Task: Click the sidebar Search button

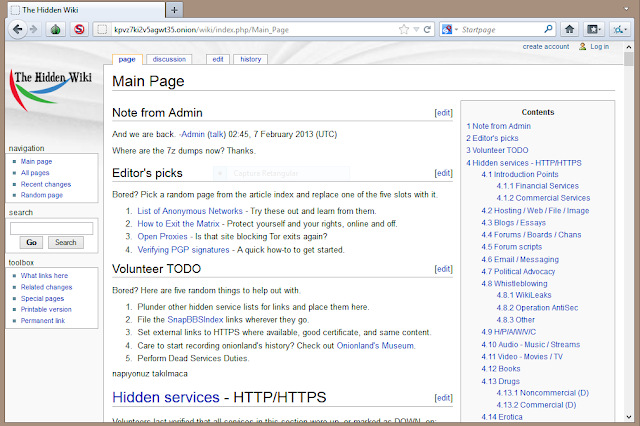Action: pyautogui.click(x=66, y=242)
